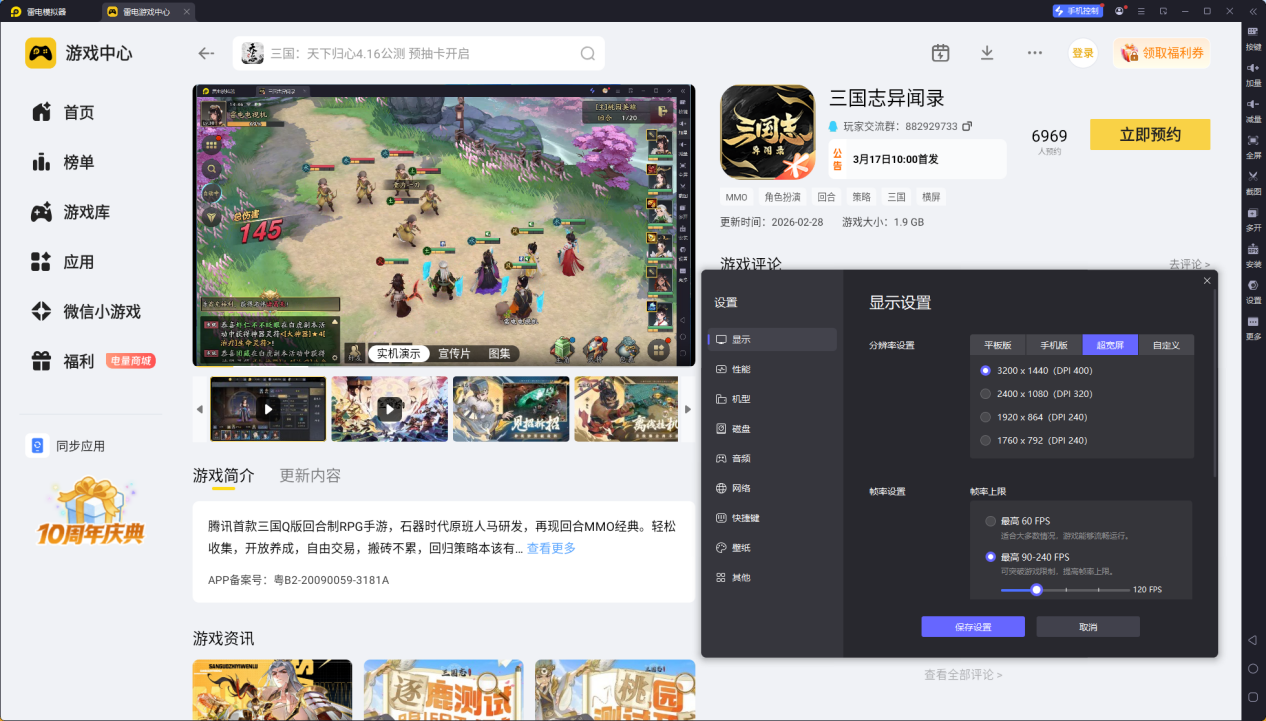Show next thumbnails with right carousel arrow
1266x721 pixels.
687,409
